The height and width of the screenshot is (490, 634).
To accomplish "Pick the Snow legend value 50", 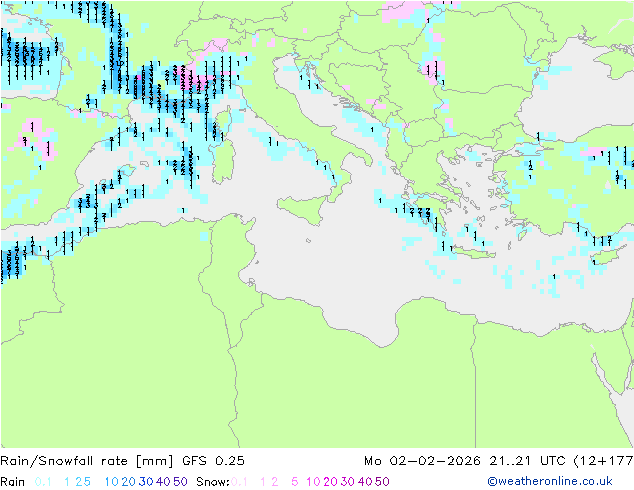I will [383, 482].
